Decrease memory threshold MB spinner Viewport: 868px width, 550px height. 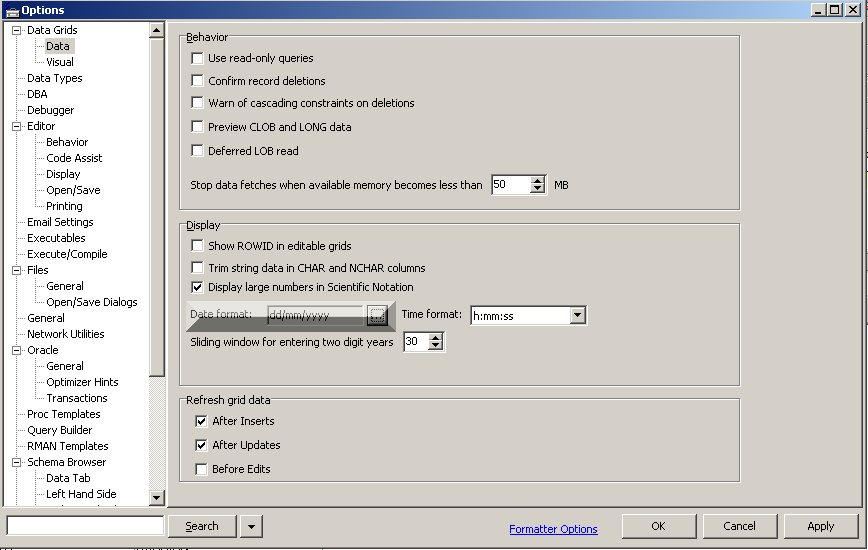pyautogui.click(x=538, y=189)
